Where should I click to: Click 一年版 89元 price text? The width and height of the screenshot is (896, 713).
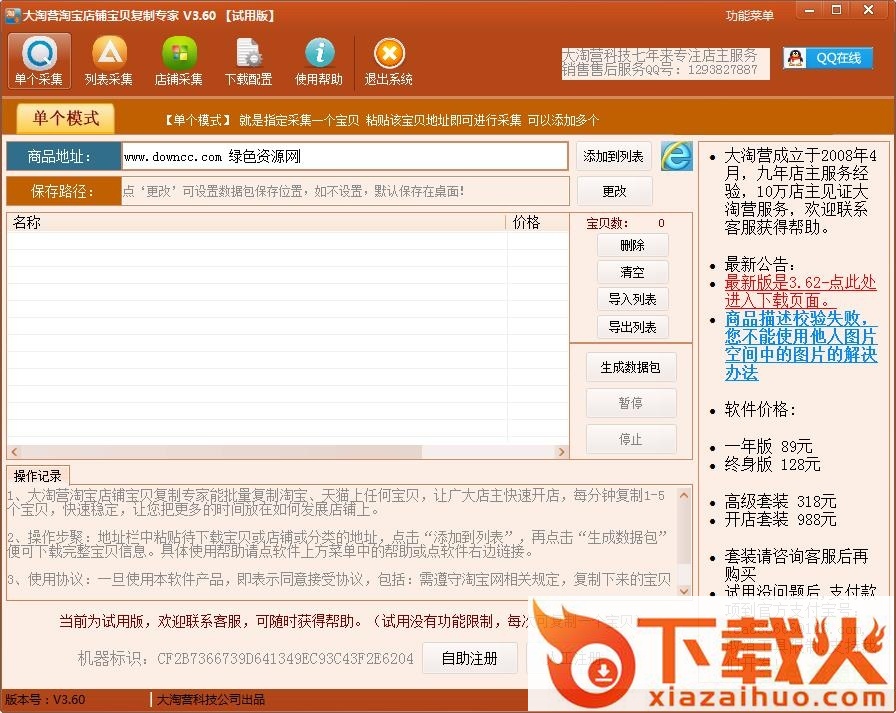(x=769, y=446)
